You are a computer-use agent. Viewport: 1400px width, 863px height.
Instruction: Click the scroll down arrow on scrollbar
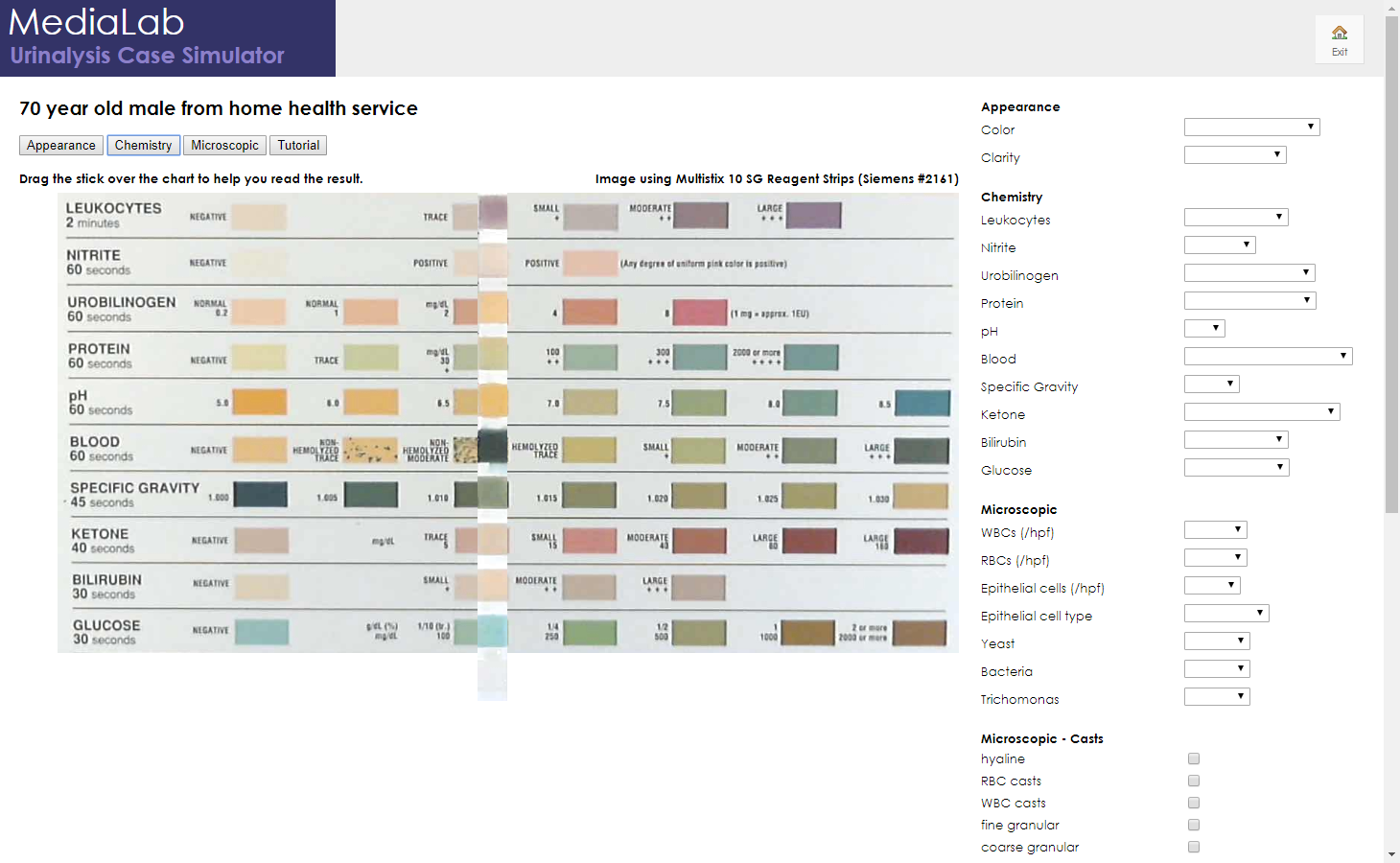(x=1391, y=854)
